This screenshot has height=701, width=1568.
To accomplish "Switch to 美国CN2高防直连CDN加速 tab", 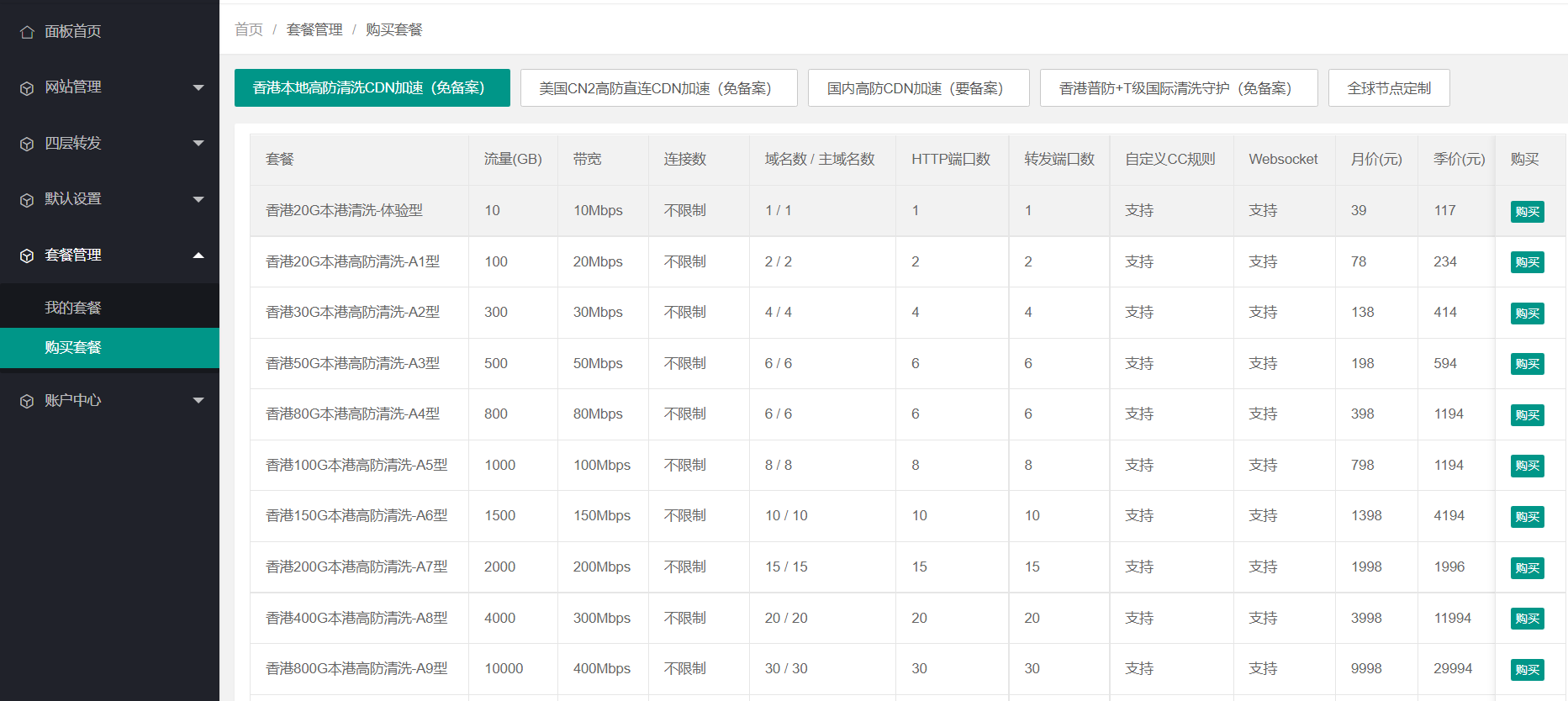I will tap(659, 87).
